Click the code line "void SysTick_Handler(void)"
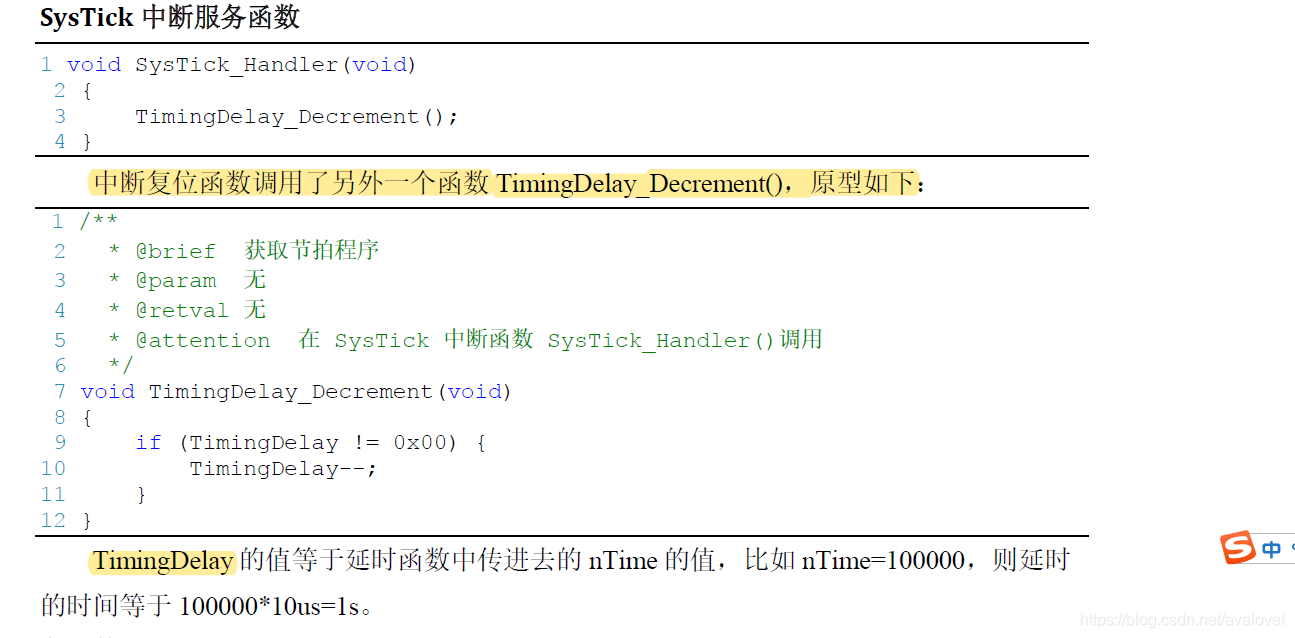Viewport: 1295px width, 638px height. [241, 65]
